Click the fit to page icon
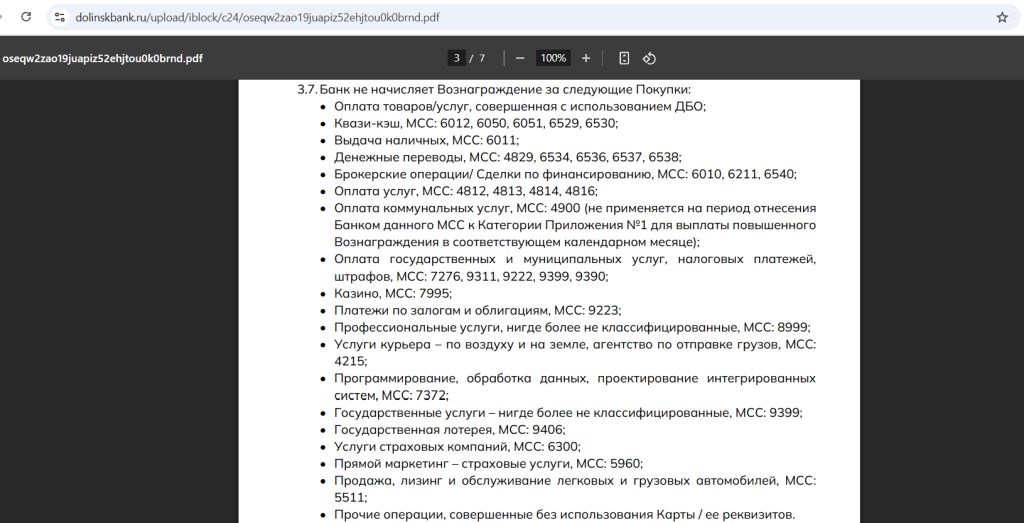 (624, 58)
